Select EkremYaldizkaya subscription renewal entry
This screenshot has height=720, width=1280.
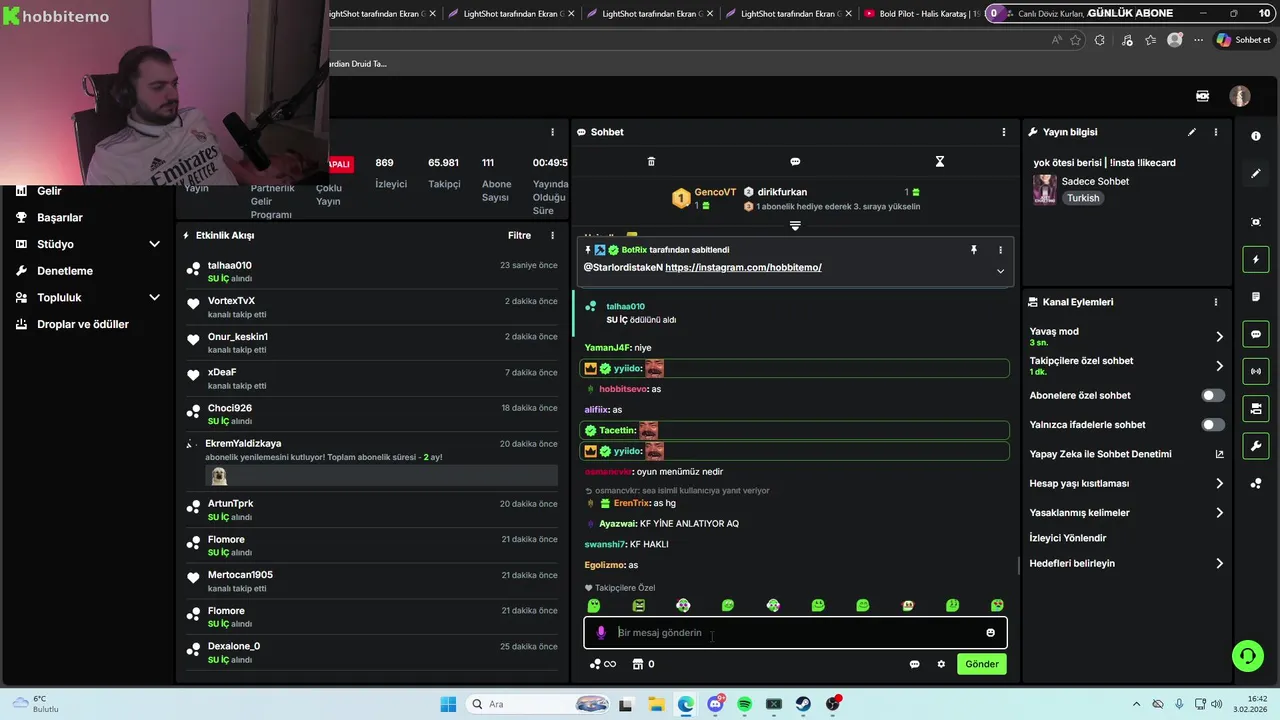pos(372,462)
